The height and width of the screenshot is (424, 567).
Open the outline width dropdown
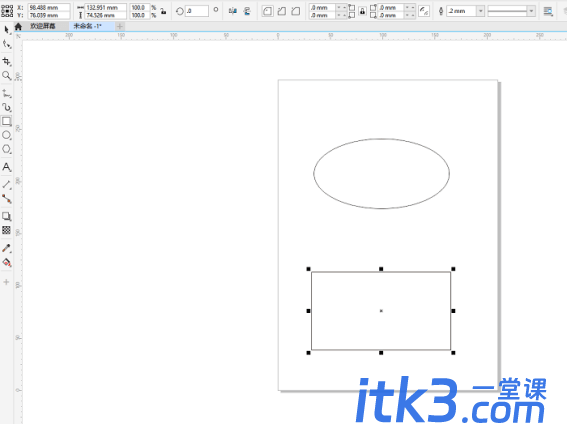coord(480,11)
